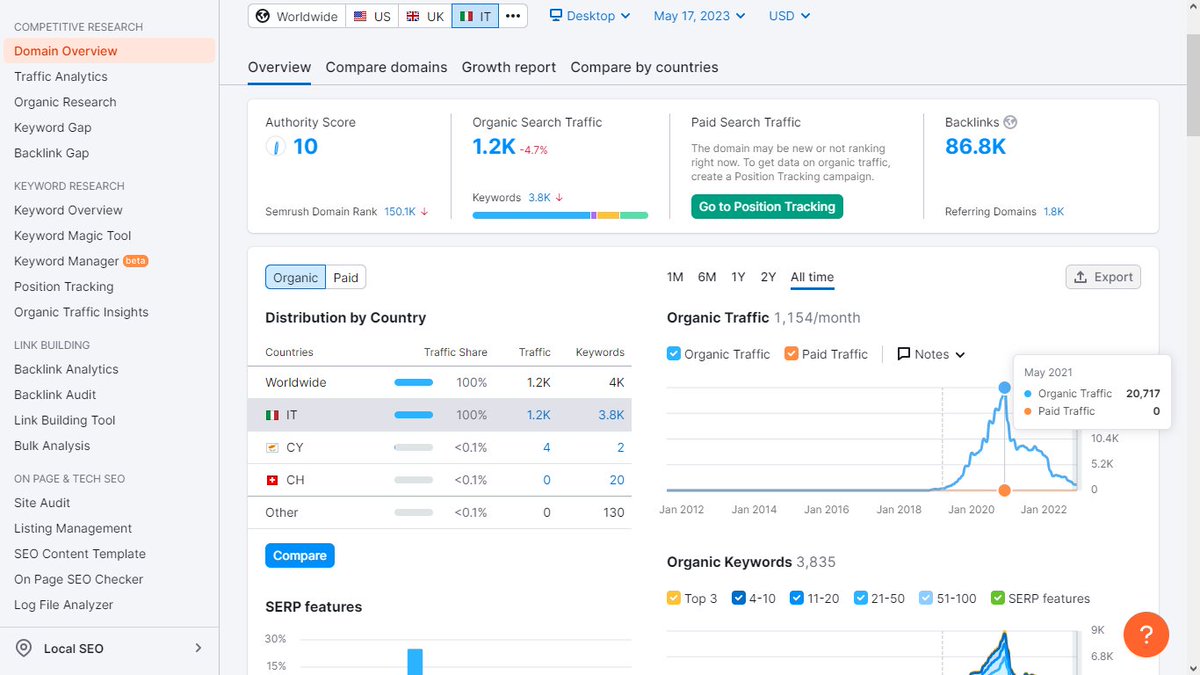The height and width of the screenshot is (675, 1200).
Task: Open the USD currency dropdown
Action: [789, 16]
